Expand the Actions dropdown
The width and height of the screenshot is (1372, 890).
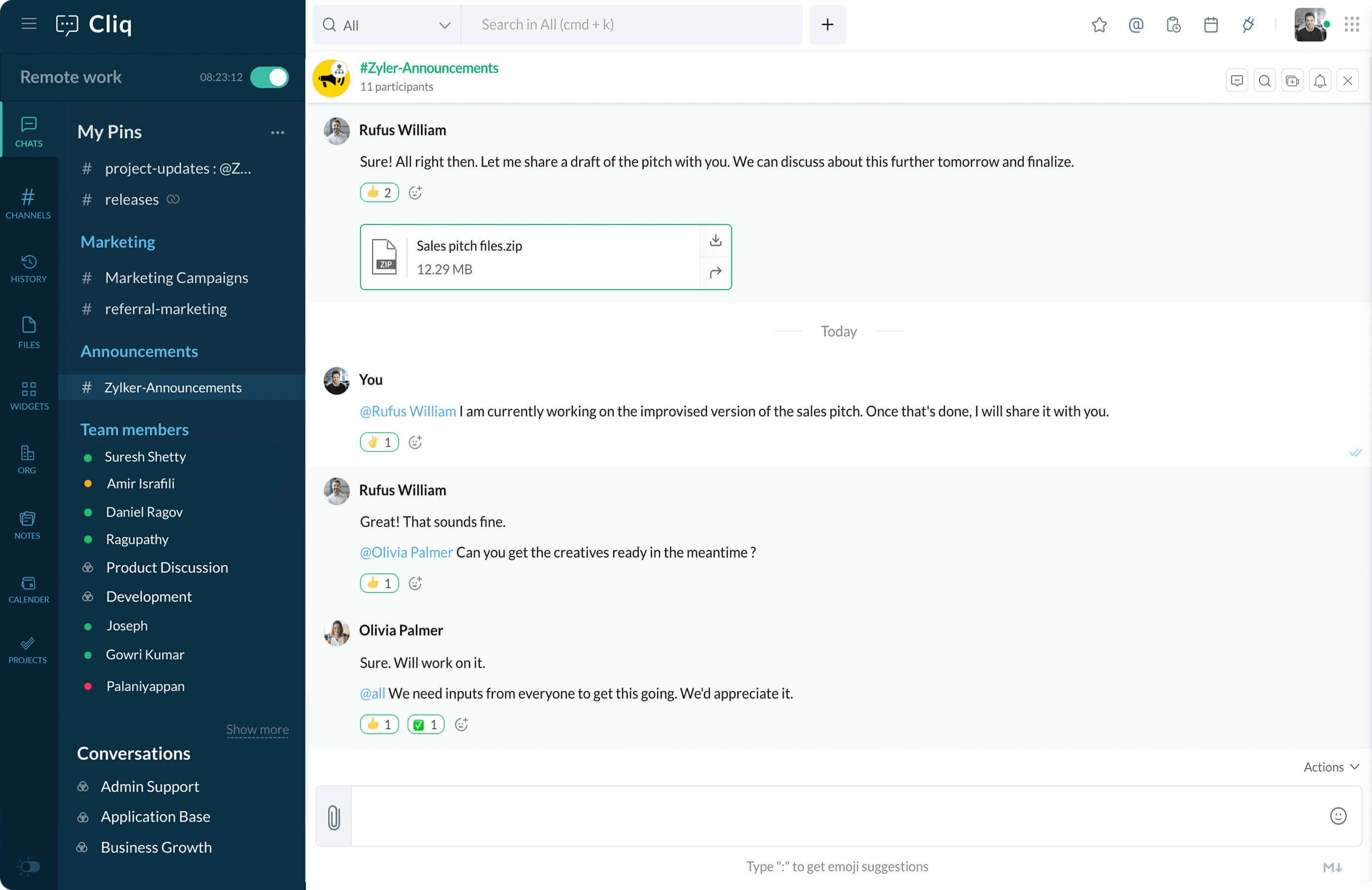point(1331,766)
